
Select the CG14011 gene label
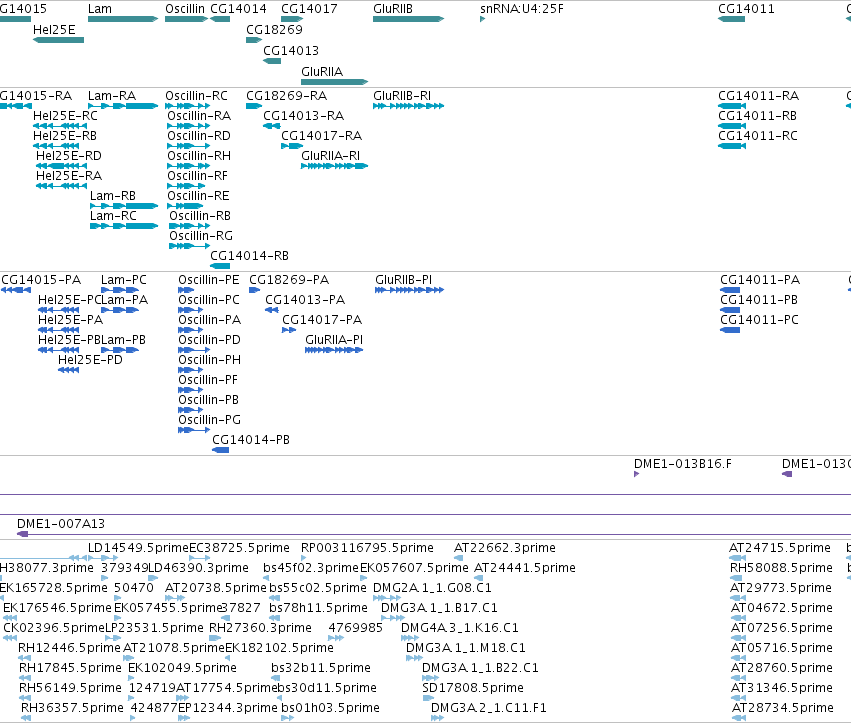(746, 9)
